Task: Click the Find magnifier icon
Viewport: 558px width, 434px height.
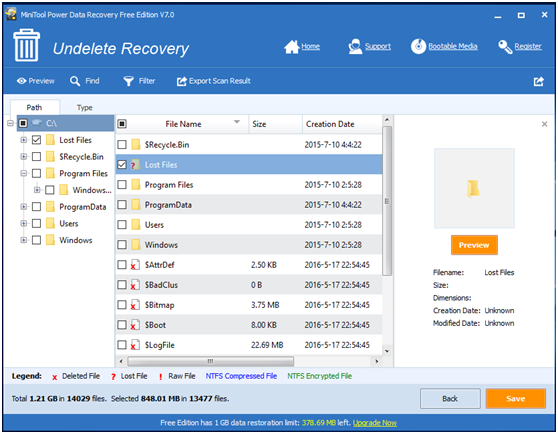Action: pos(75,81)
